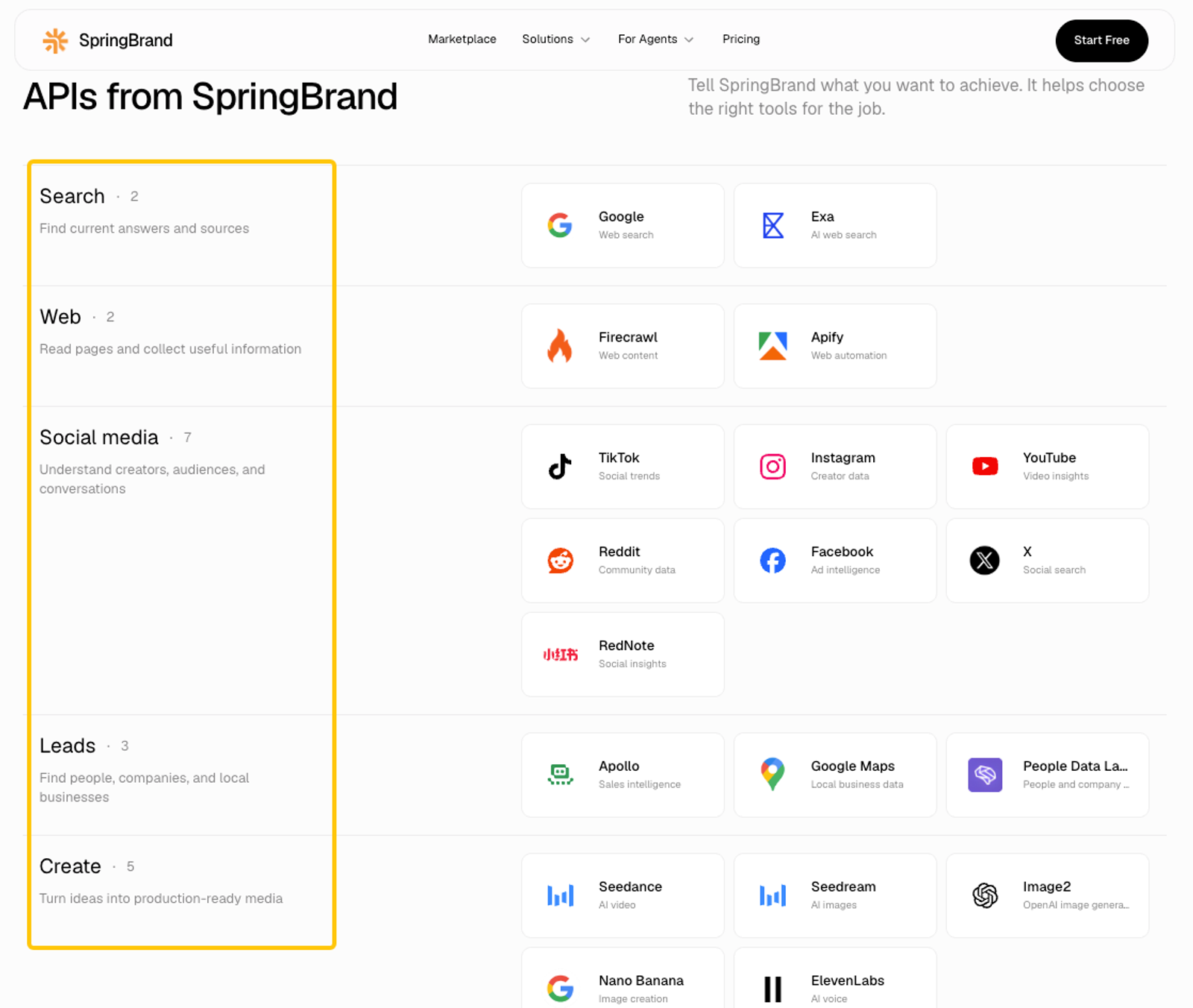Select the Create category heading

(70, 866)
